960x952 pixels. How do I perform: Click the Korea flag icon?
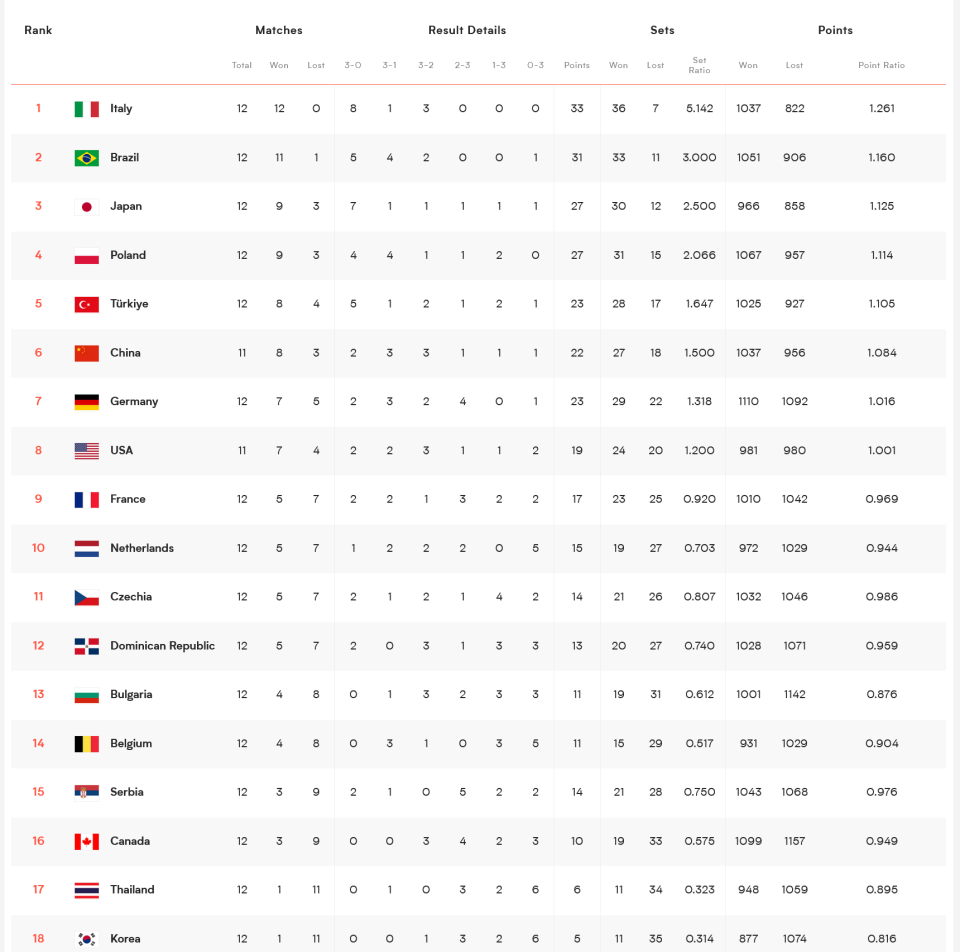tap(86, 939)
